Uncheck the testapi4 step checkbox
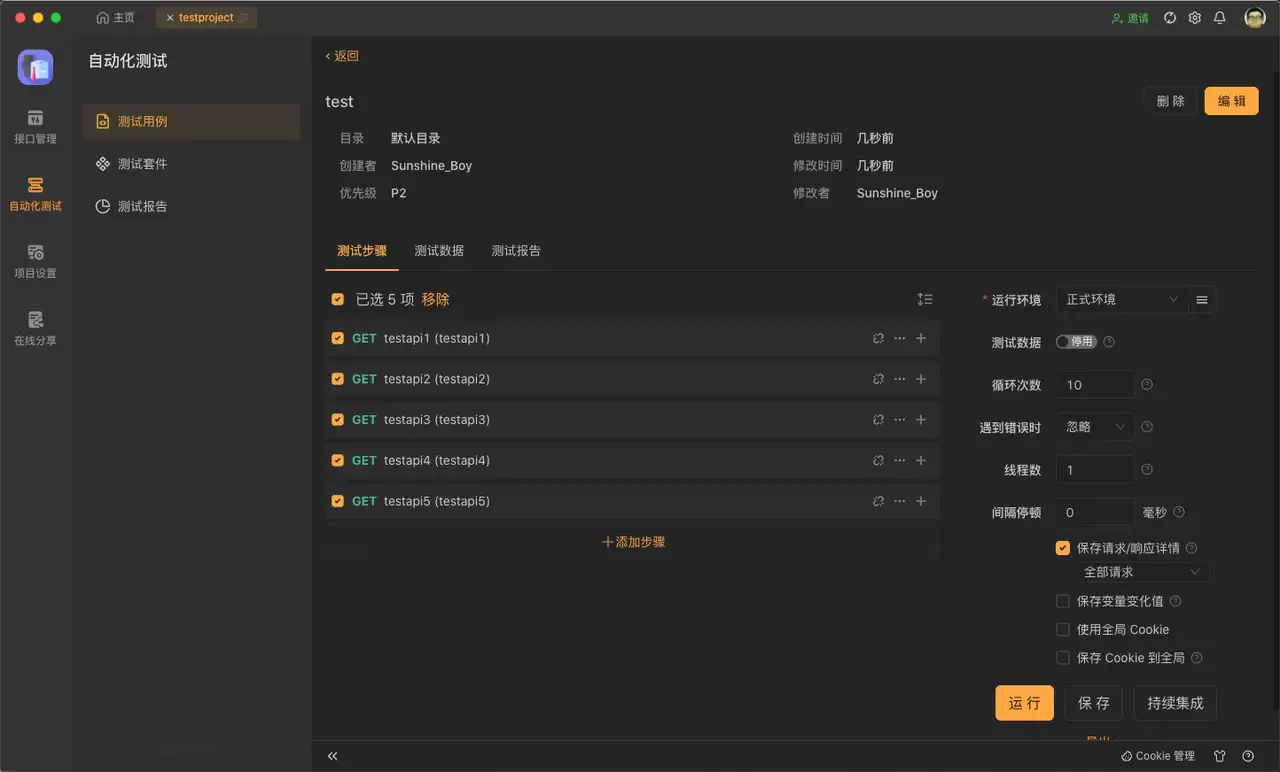Screen dimensions: 1280x772 click(x=338, y=461)
